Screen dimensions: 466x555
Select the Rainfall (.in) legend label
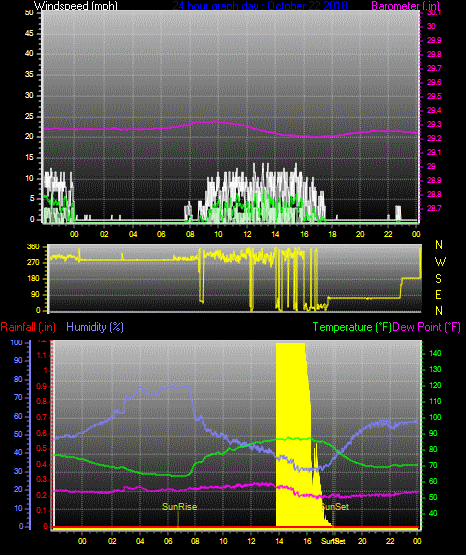pyautogui.click(x=28, y=327)
